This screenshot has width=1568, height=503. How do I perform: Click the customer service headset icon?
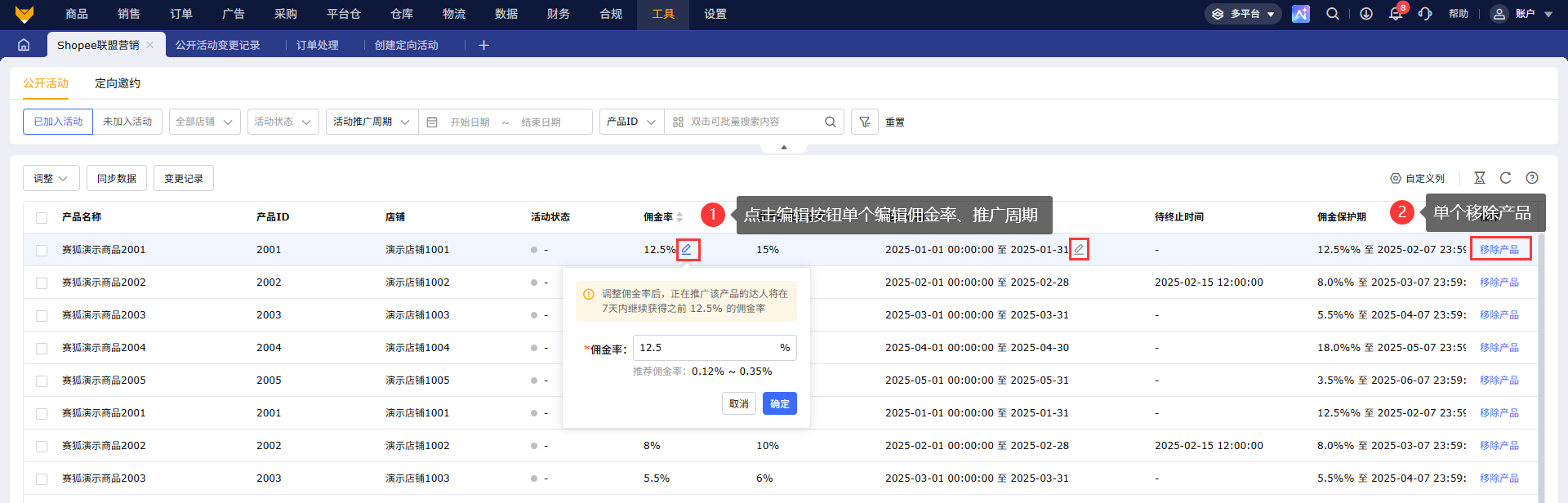1425,14
